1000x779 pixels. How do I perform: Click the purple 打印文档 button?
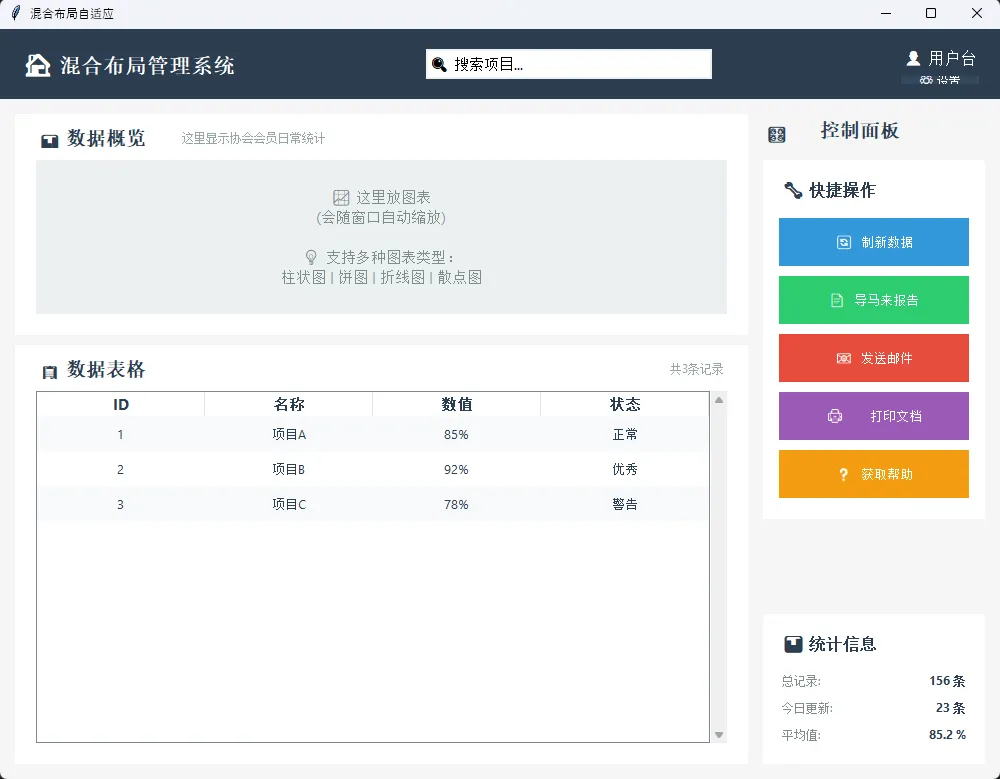873,416
